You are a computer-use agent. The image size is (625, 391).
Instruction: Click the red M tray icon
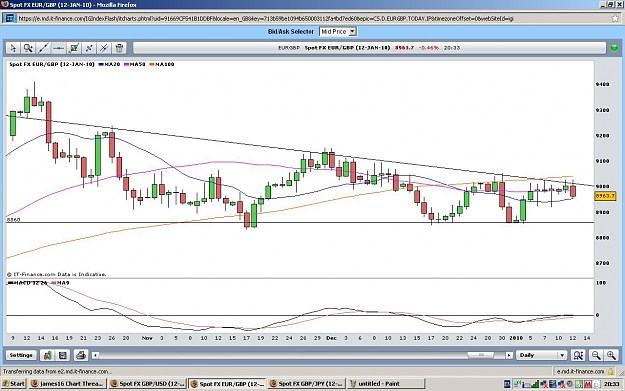[x=588, y=384]
